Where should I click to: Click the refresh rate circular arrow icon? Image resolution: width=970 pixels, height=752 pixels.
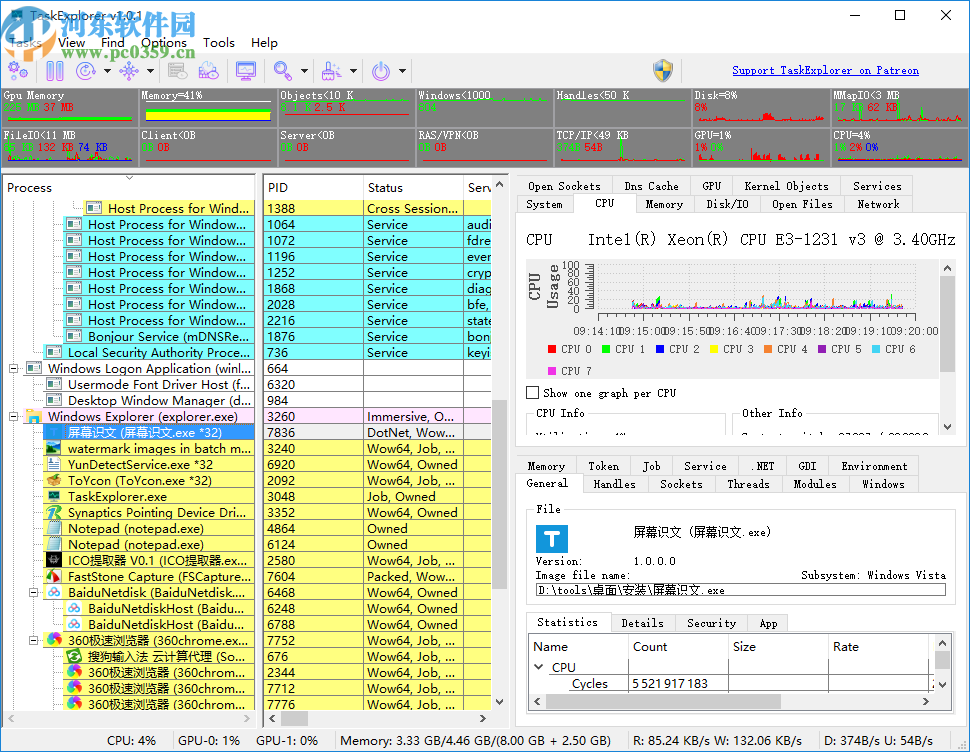coord(86,71)
